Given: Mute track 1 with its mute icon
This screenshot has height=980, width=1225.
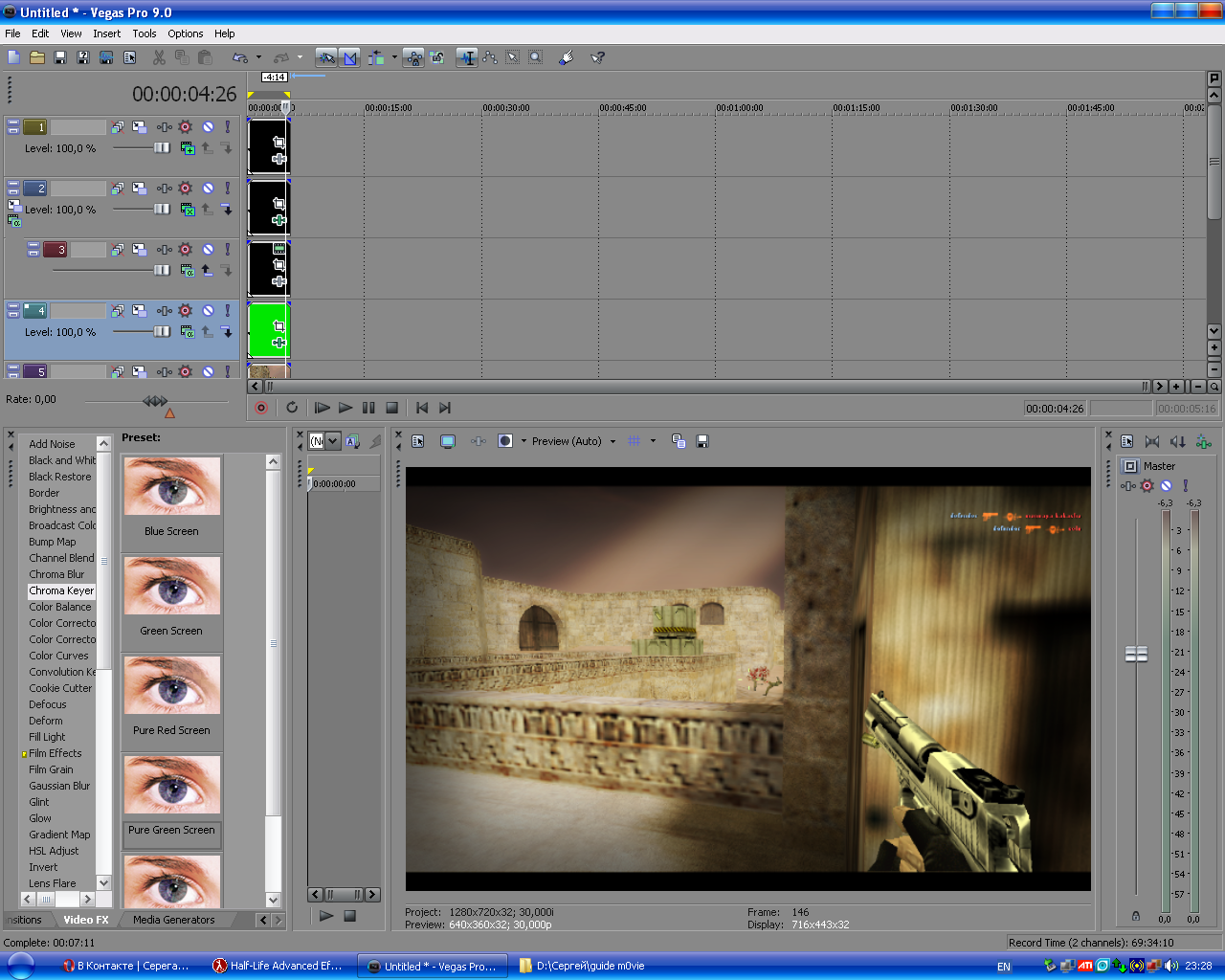Looking at the screenshot, I should coord(208,127).
